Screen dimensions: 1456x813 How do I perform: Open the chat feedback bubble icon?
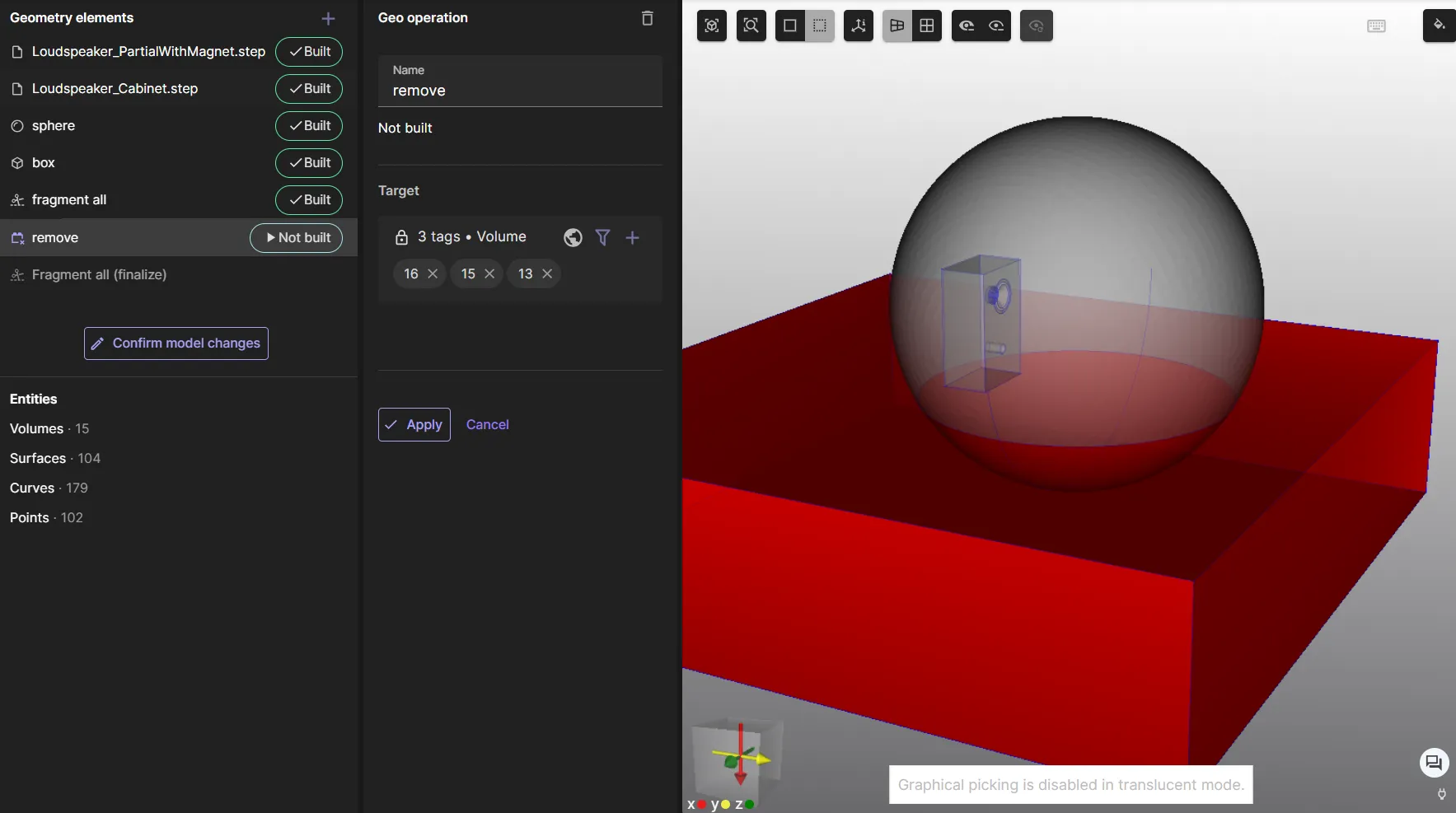(1434, 763)
